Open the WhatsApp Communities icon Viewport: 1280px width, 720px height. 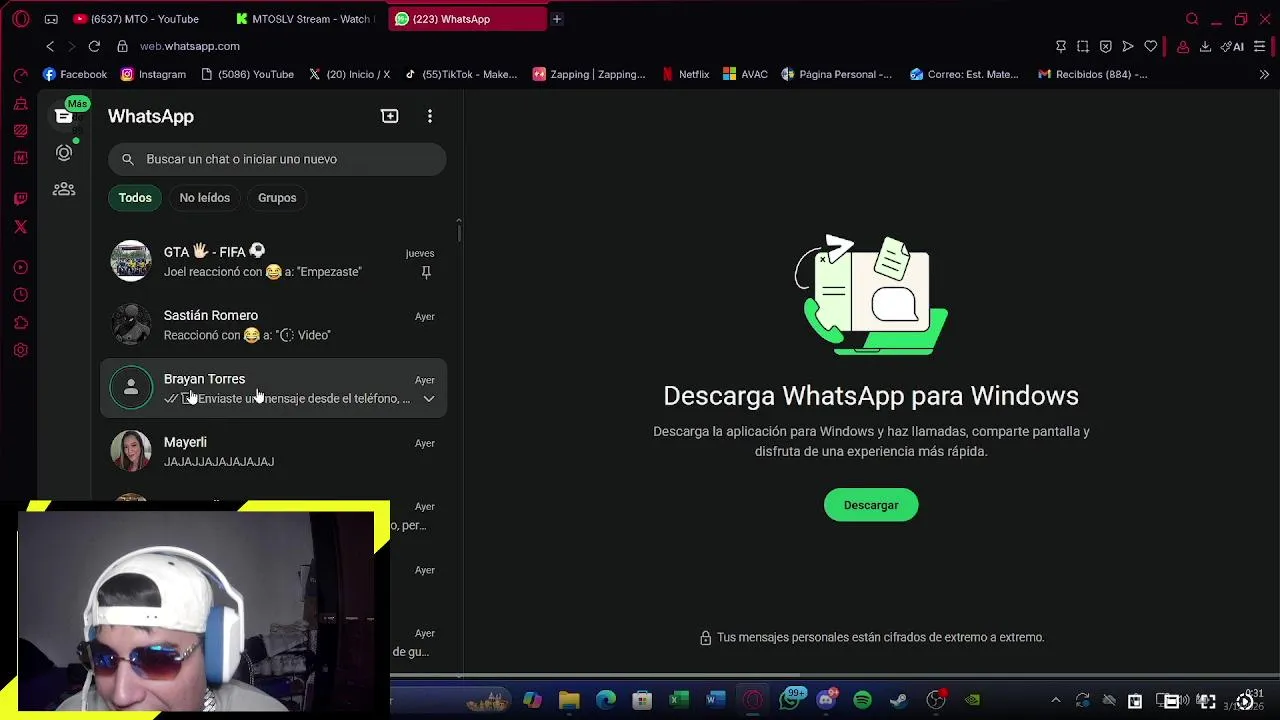coord(64,189)
